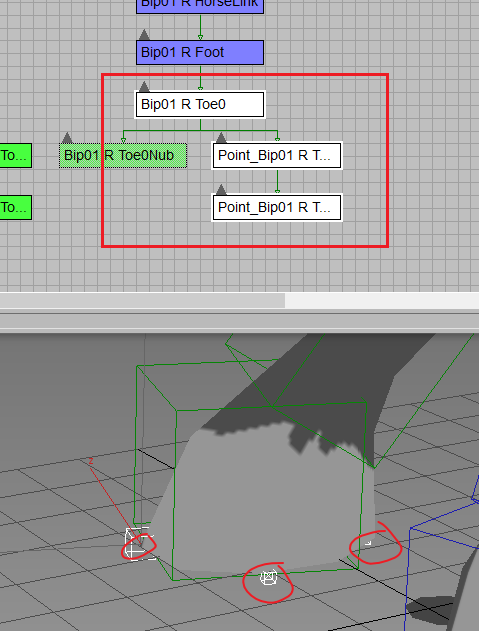Select the lower Point_Bip01 R T node

click(277, 207)
